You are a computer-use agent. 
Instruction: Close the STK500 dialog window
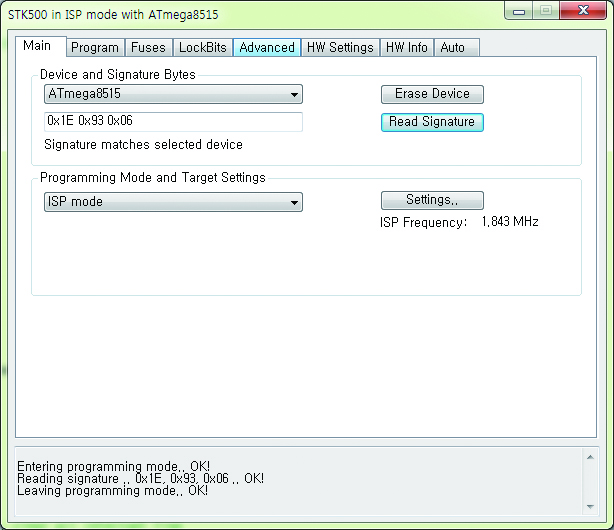pyautogui.click(x=583, y=11)
